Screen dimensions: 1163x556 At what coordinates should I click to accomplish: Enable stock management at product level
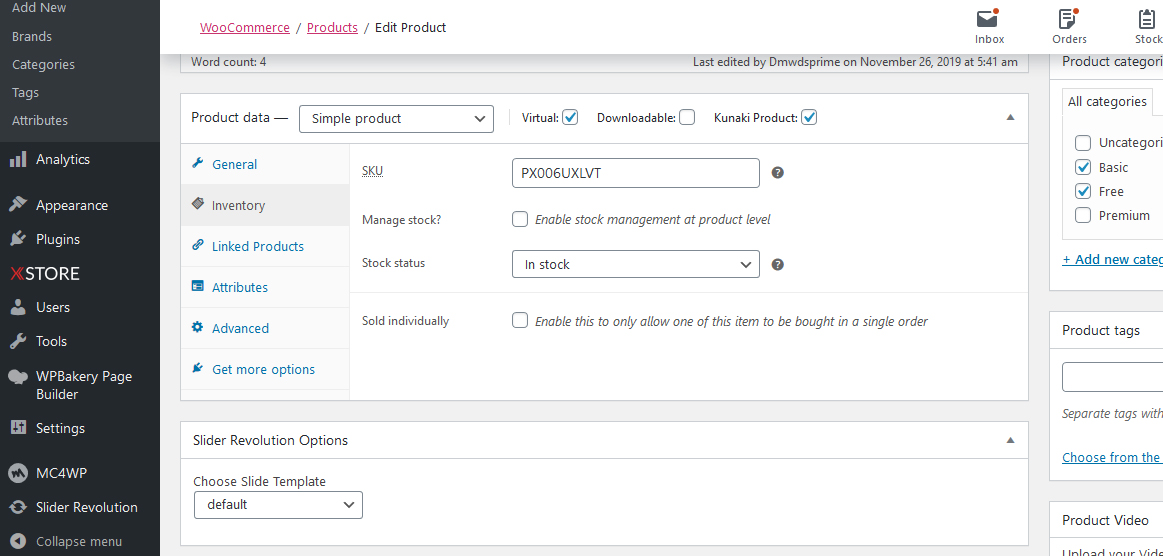[x=520, y=219]
